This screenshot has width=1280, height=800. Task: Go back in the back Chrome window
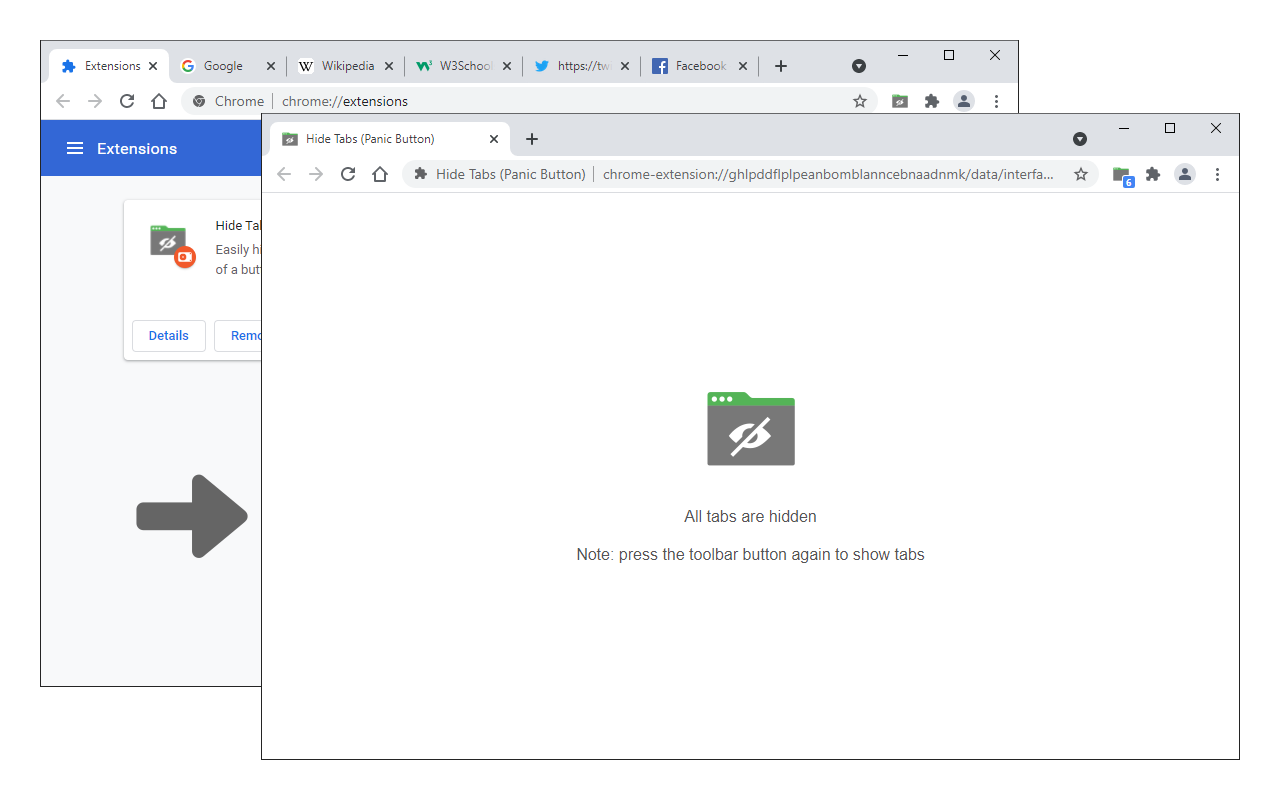(x=63, y=101)
